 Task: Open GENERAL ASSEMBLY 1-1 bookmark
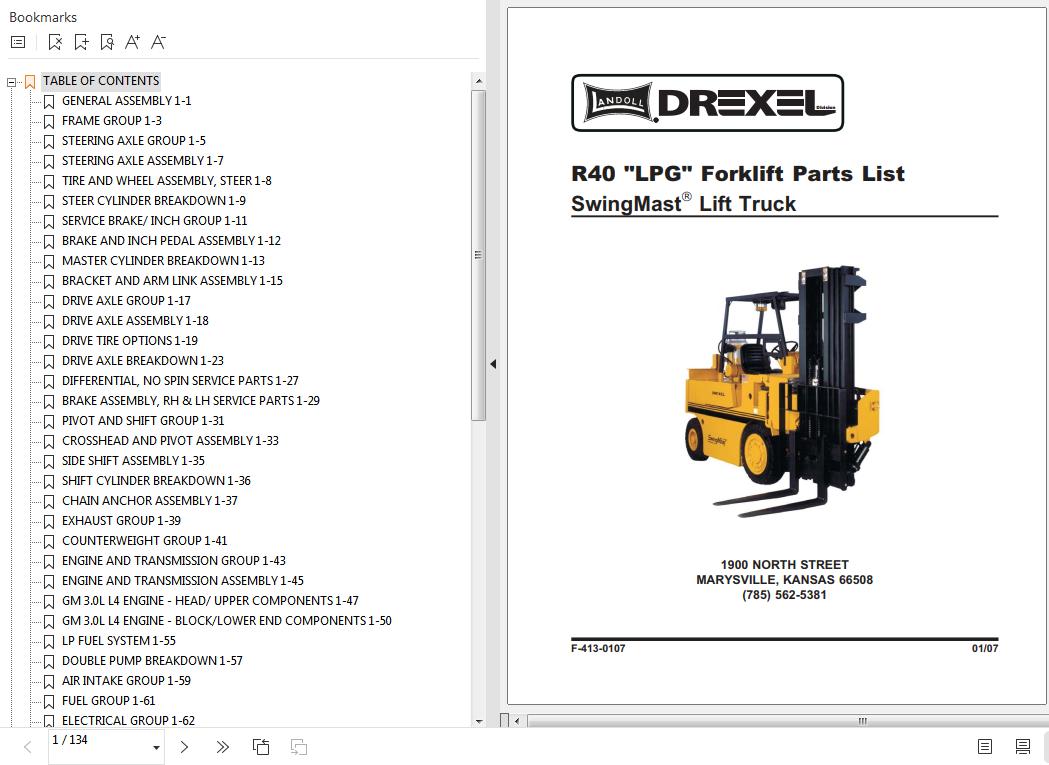(x=126, y=101)
